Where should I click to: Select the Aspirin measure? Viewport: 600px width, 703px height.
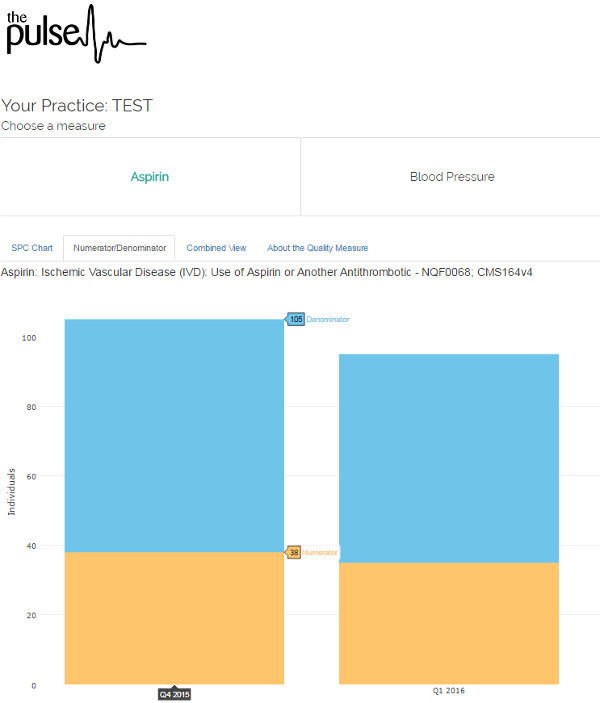tap(150, 177)
